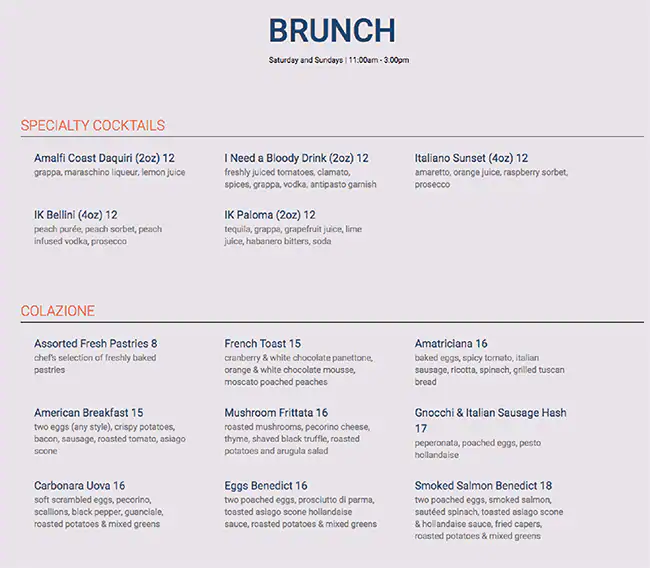Viewport: 650px width, 568px height.
Task: Click the French Toast ingredients description
Action: click(299, 370)
